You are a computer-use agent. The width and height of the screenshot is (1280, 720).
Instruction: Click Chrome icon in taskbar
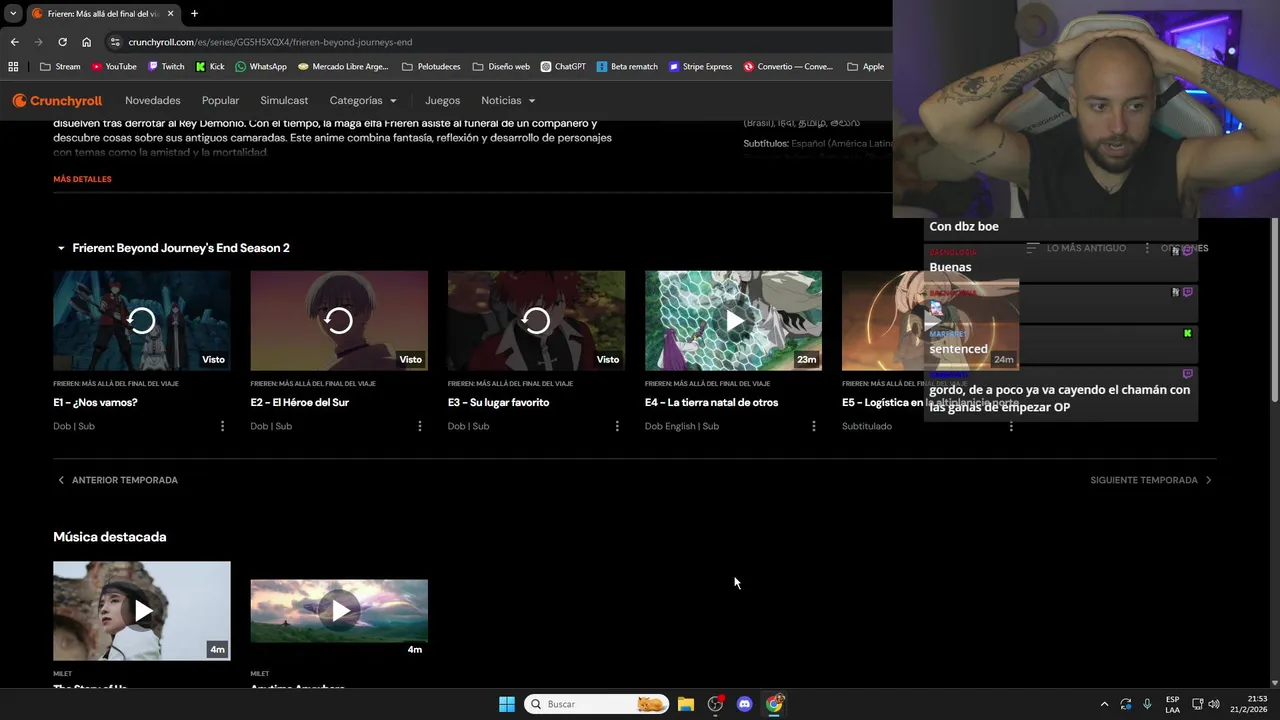[x=774, y=704]
